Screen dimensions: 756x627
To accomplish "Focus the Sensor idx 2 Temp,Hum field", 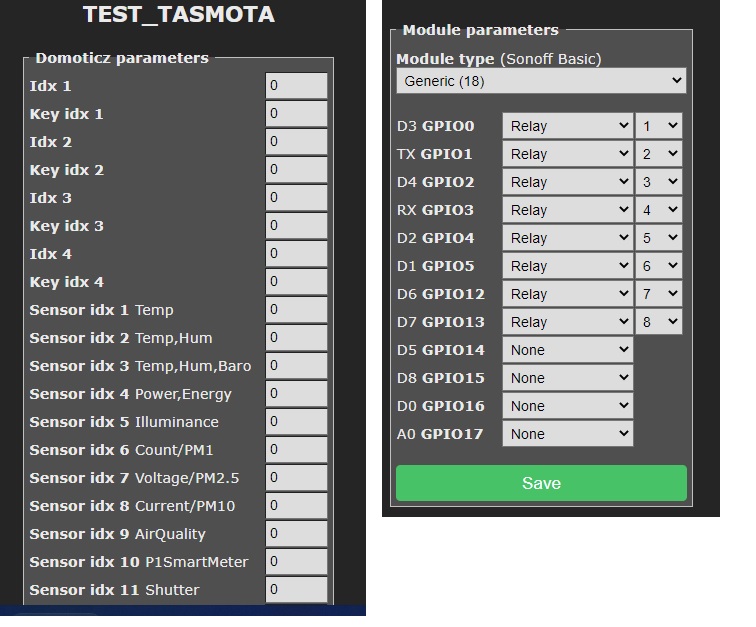I will 296,338.
